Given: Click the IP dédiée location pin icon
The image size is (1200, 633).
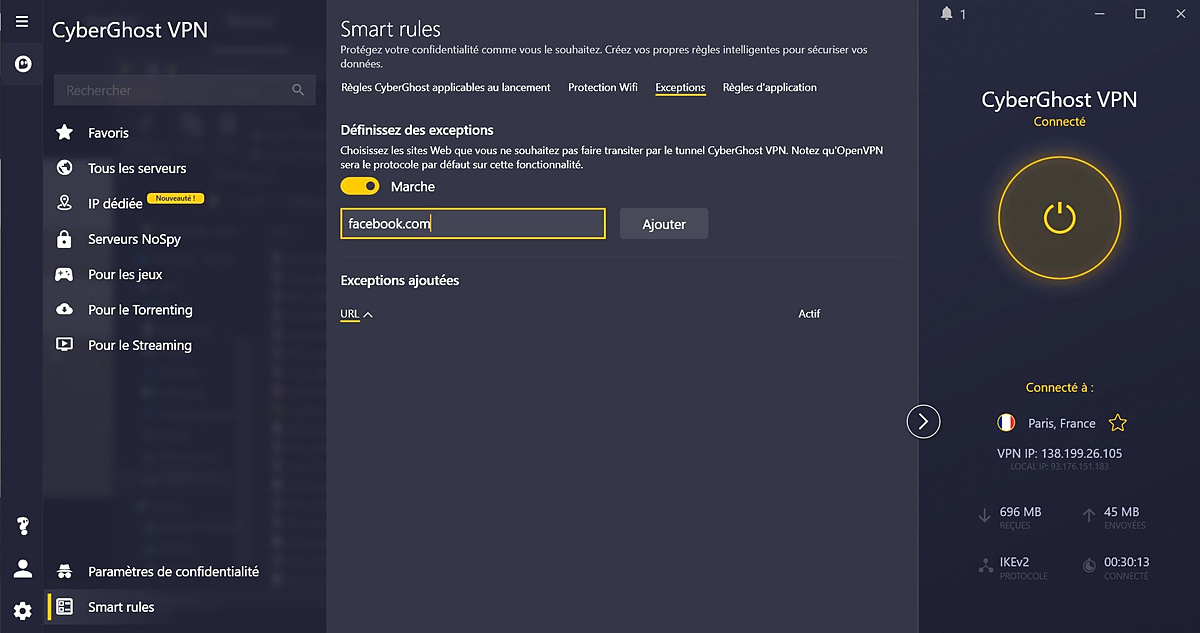Looking at the screenshot, I should (x=64, y=203).
